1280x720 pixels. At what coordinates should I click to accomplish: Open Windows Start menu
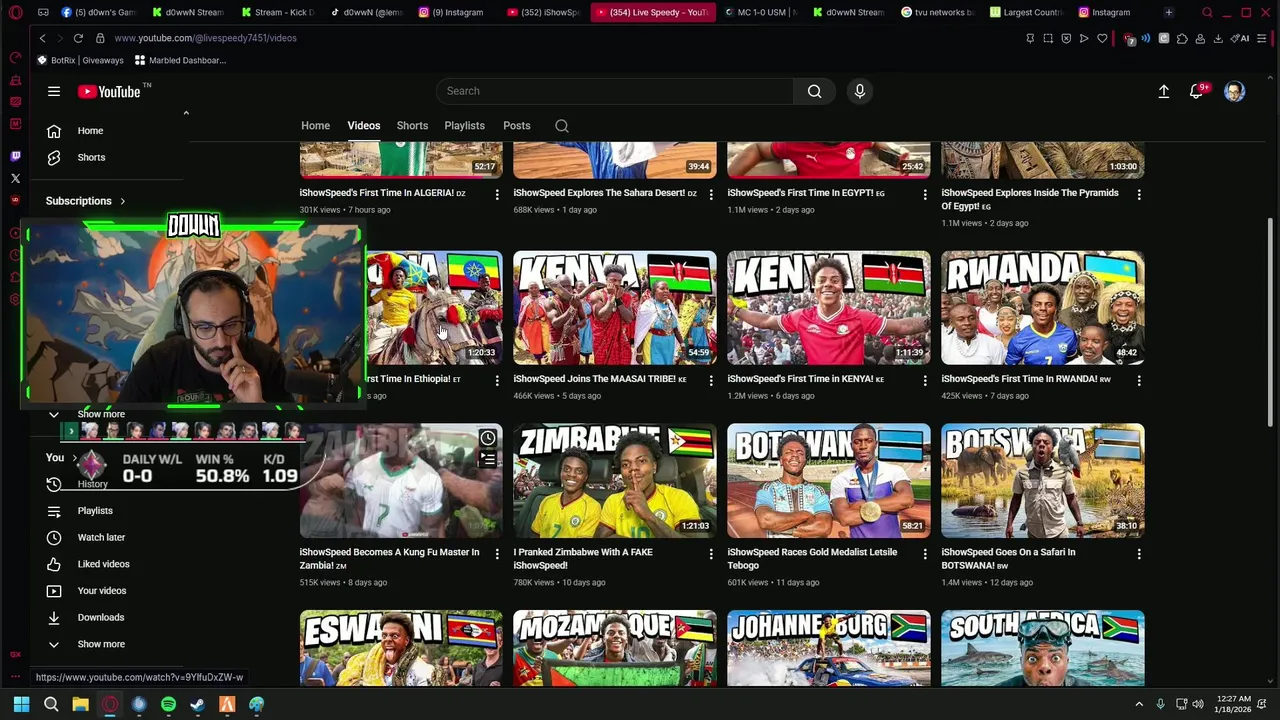pyautogui.click(x=21, y=704)
